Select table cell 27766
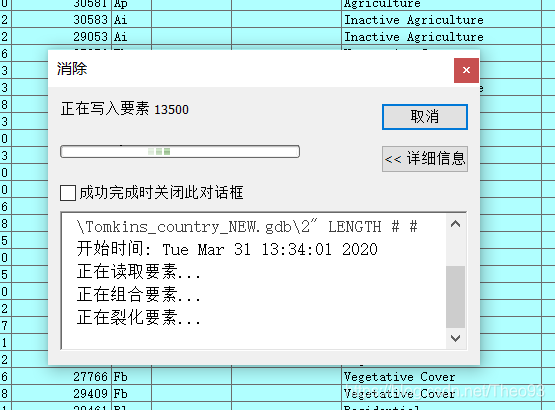 coord(62,376)
